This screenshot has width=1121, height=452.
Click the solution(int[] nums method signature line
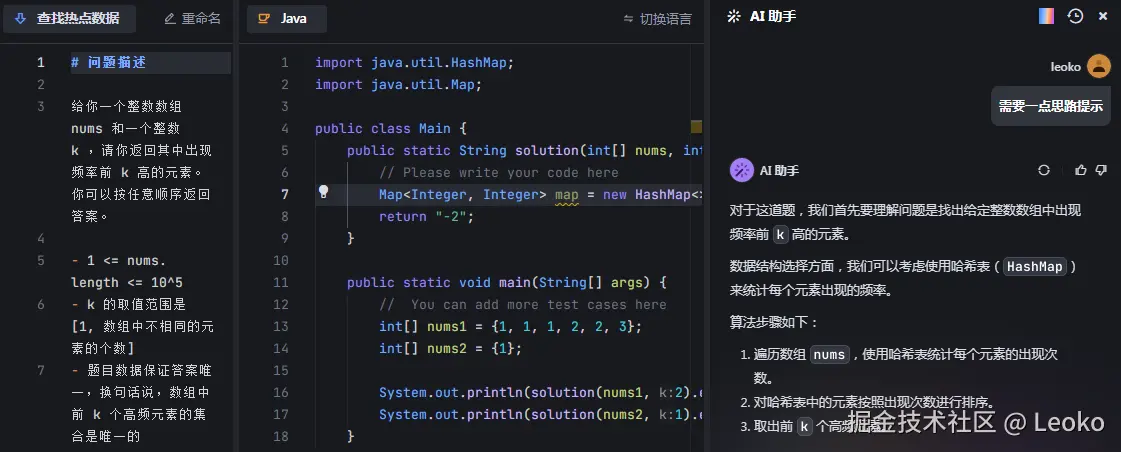[x=525, y=151]
